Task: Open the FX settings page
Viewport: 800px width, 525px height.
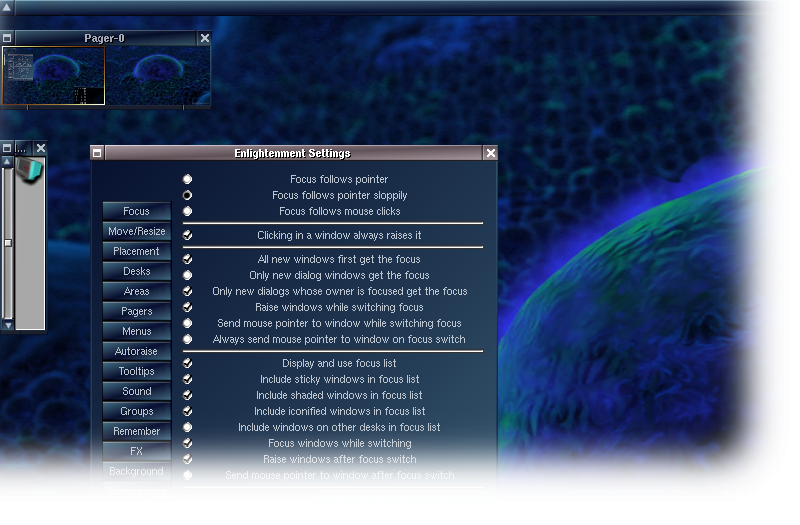Action: [x=136, y=451]
